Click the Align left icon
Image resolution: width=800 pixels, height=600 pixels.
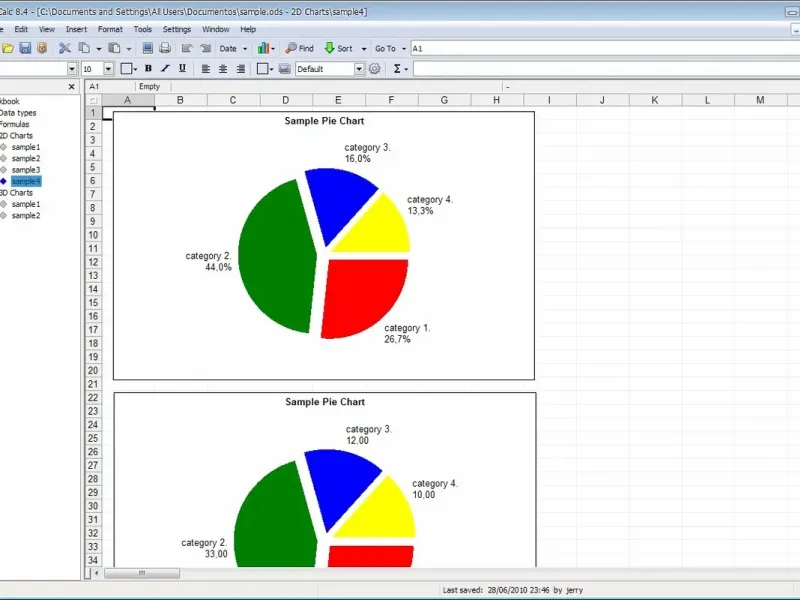click(x=206, y=69)
